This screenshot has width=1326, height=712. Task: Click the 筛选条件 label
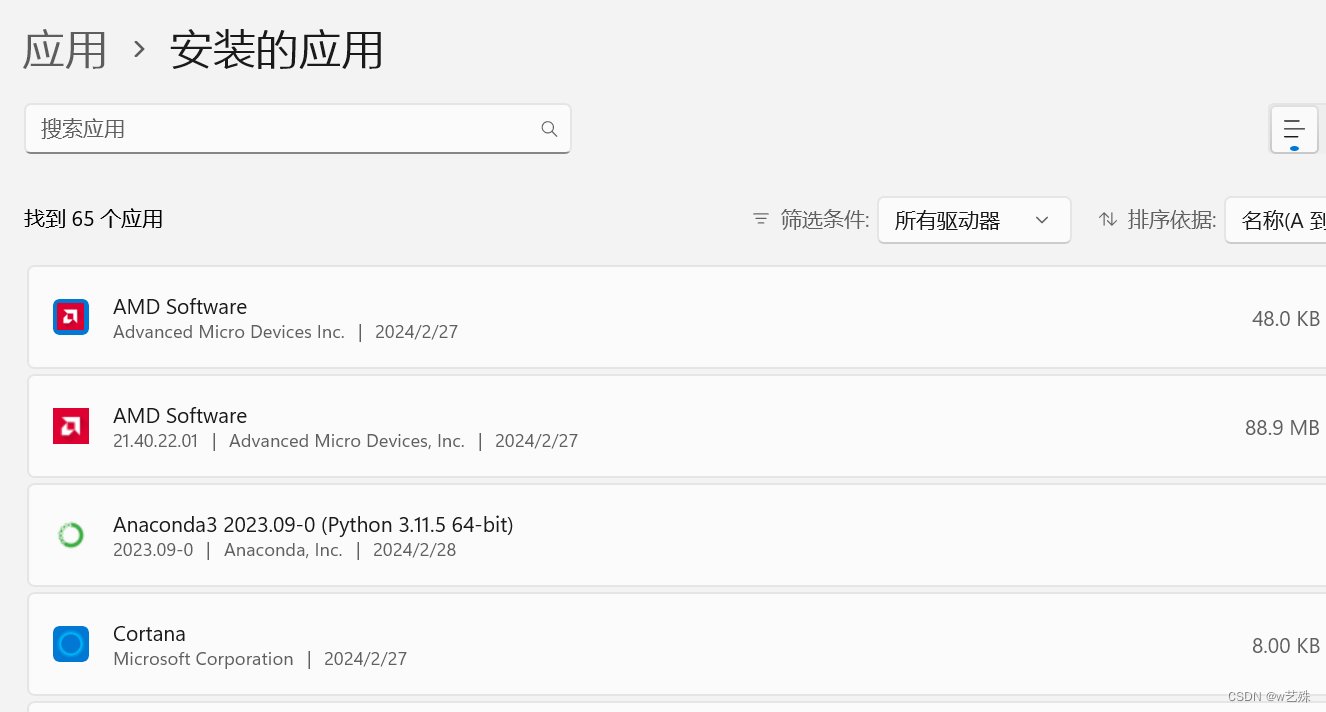click(x=825, y=219)
